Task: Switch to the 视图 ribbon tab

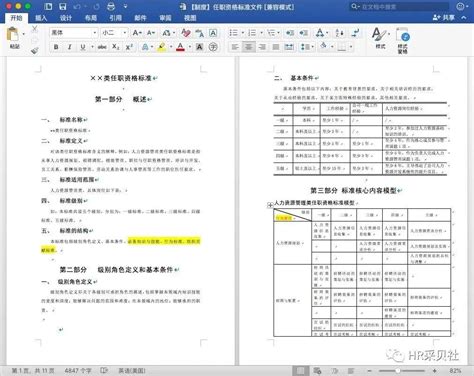Action: 190,18
